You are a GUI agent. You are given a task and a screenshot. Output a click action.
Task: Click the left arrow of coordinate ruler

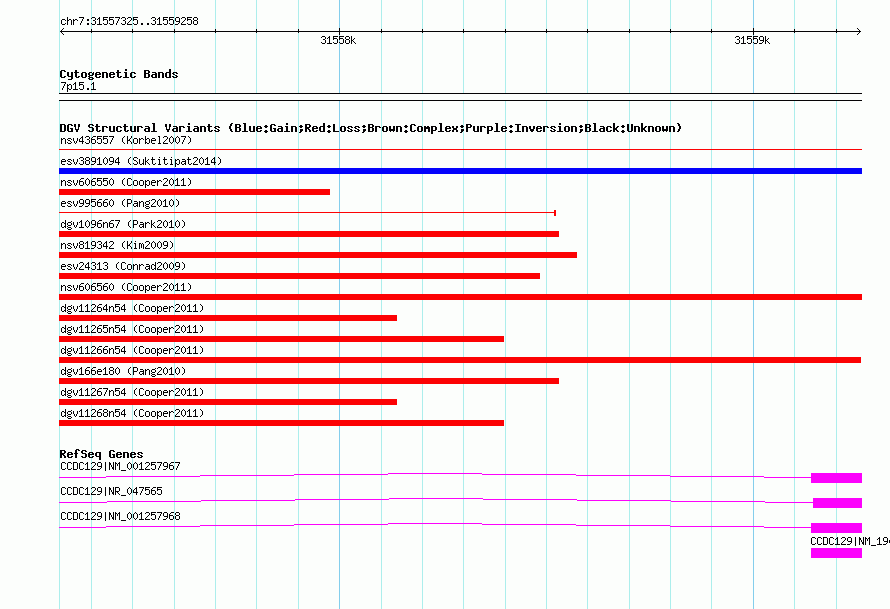(63, 32)
